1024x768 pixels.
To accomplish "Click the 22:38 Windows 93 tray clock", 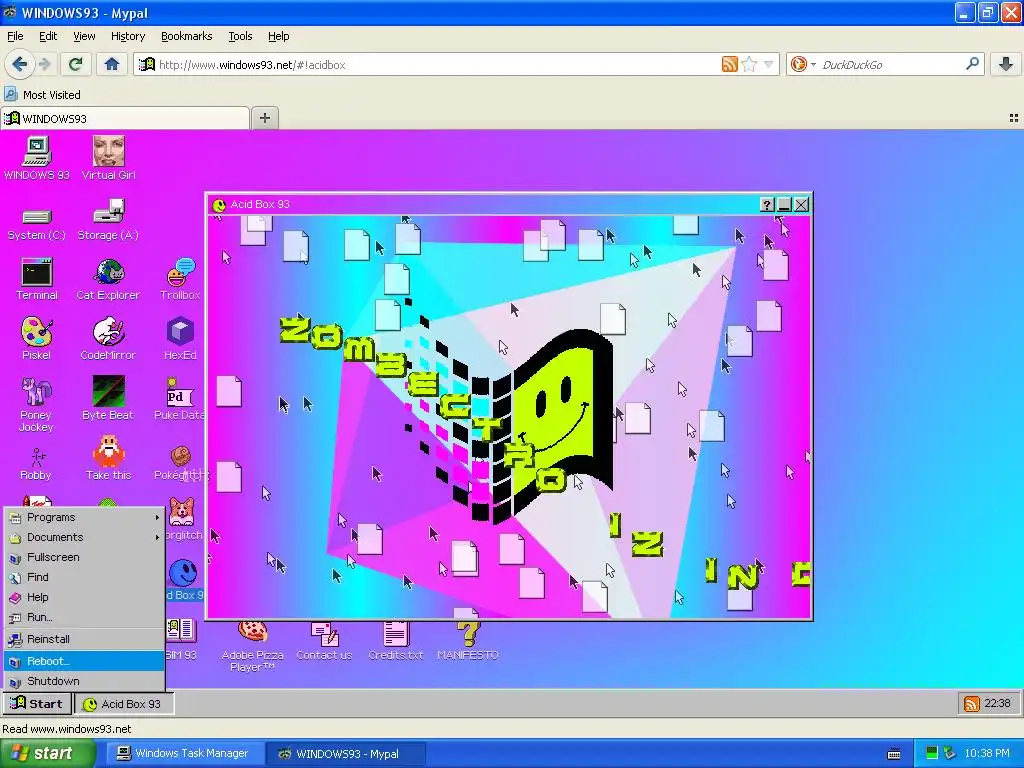I will (997, 703).
